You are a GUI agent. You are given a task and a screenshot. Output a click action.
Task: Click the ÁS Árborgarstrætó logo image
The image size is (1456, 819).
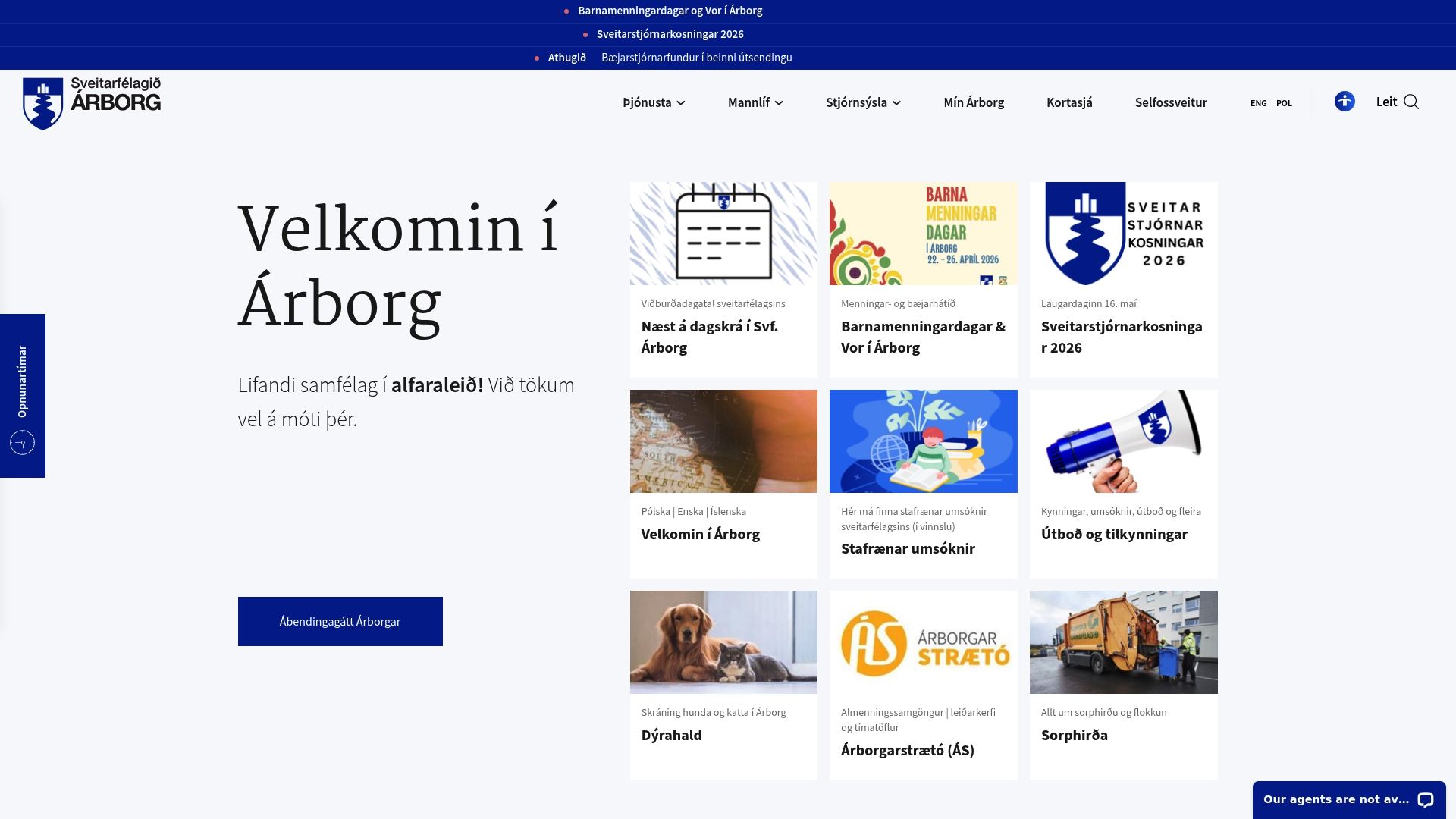923,642
